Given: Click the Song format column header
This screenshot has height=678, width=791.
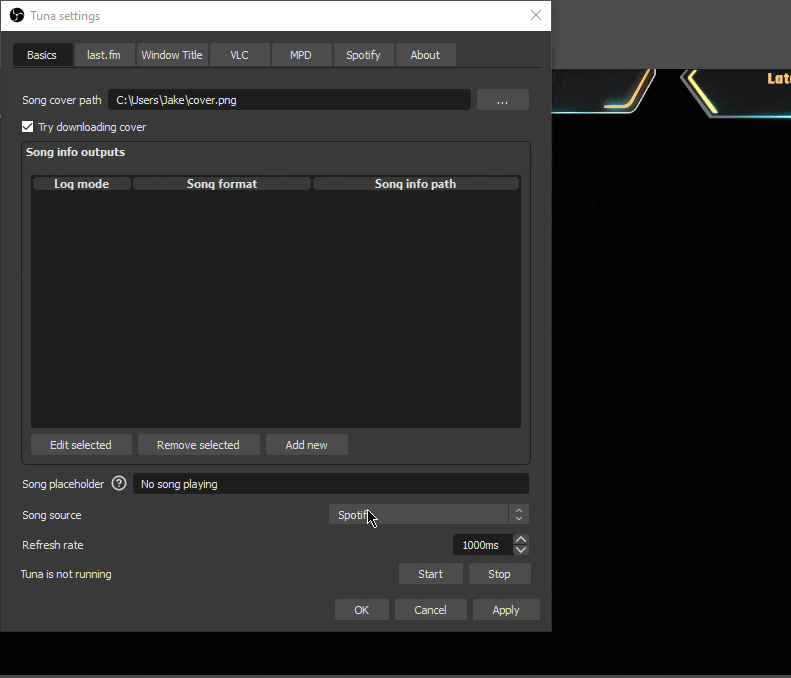Looking at the screenshot, I should pyautogui.click(x=222, y=184).
